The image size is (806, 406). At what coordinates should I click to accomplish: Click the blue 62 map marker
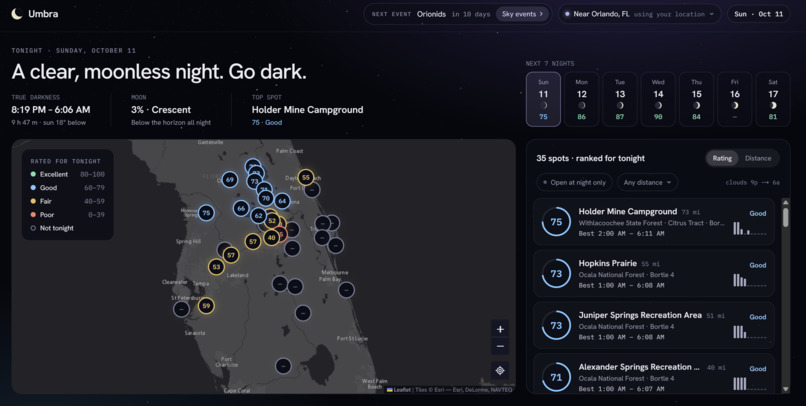(x=259, y=215)
